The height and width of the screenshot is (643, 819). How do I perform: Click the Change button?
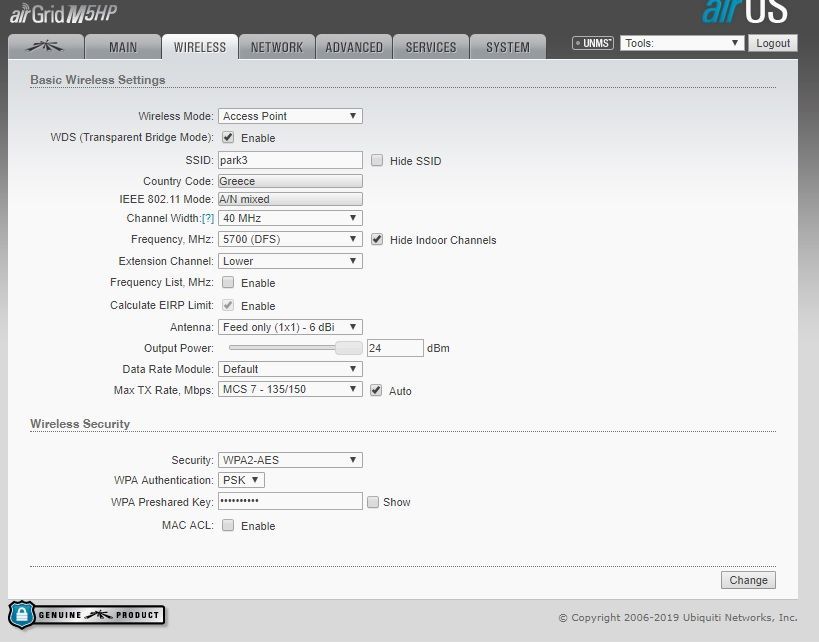click(x=747, y=580)
